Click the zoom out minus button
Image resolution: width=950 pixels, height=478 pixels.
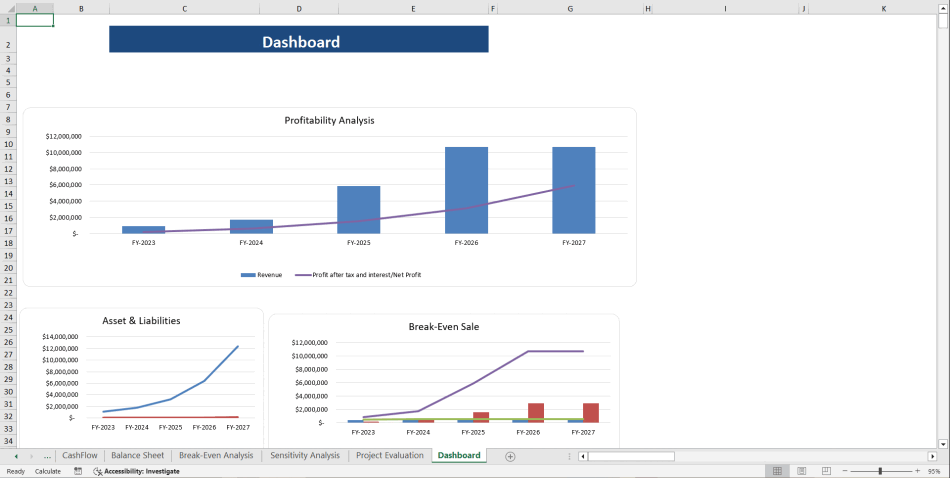point(843,471)
